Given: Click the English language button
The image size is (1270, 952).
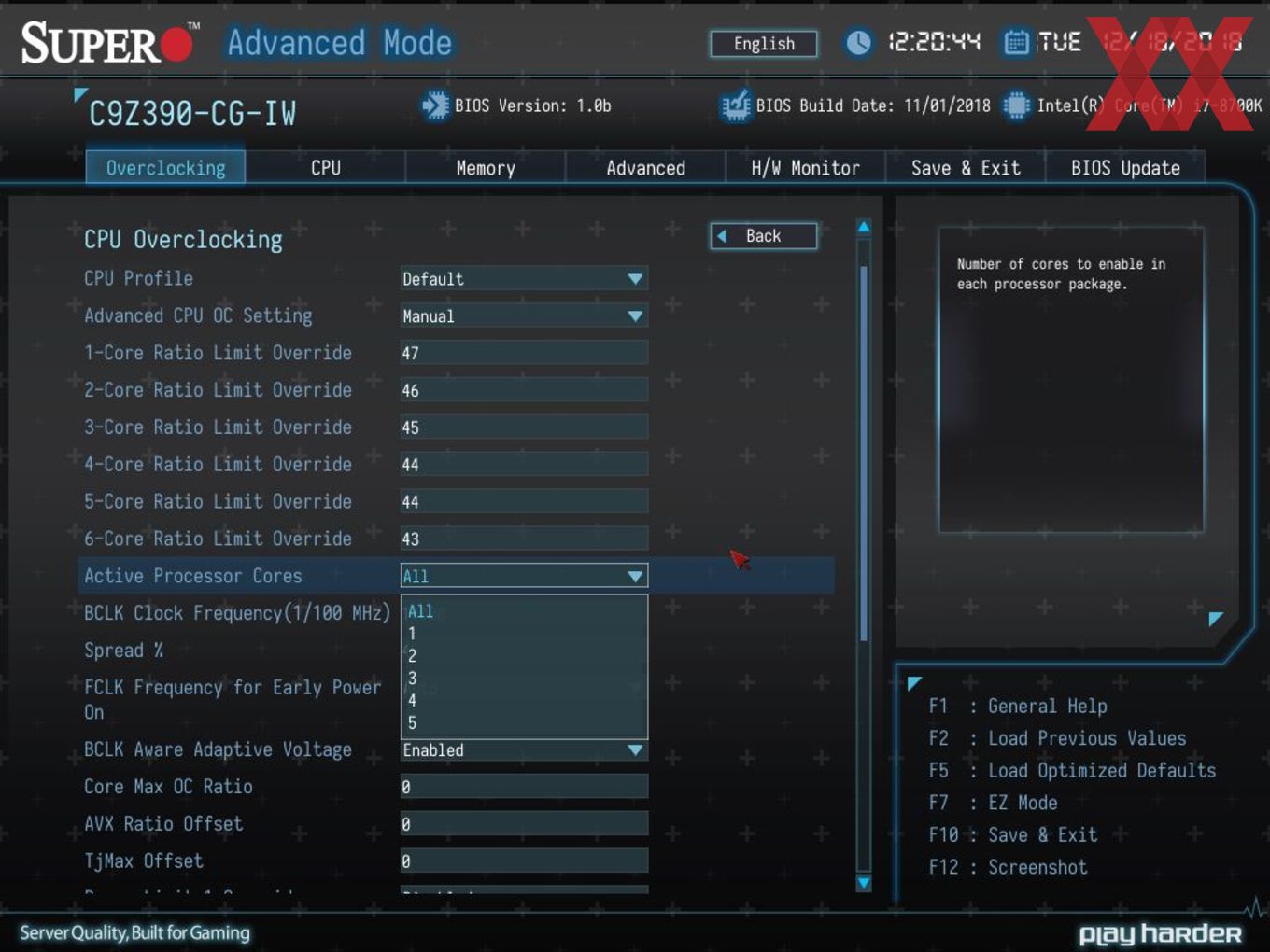Looking at the screenshot, I should [764, 44].
